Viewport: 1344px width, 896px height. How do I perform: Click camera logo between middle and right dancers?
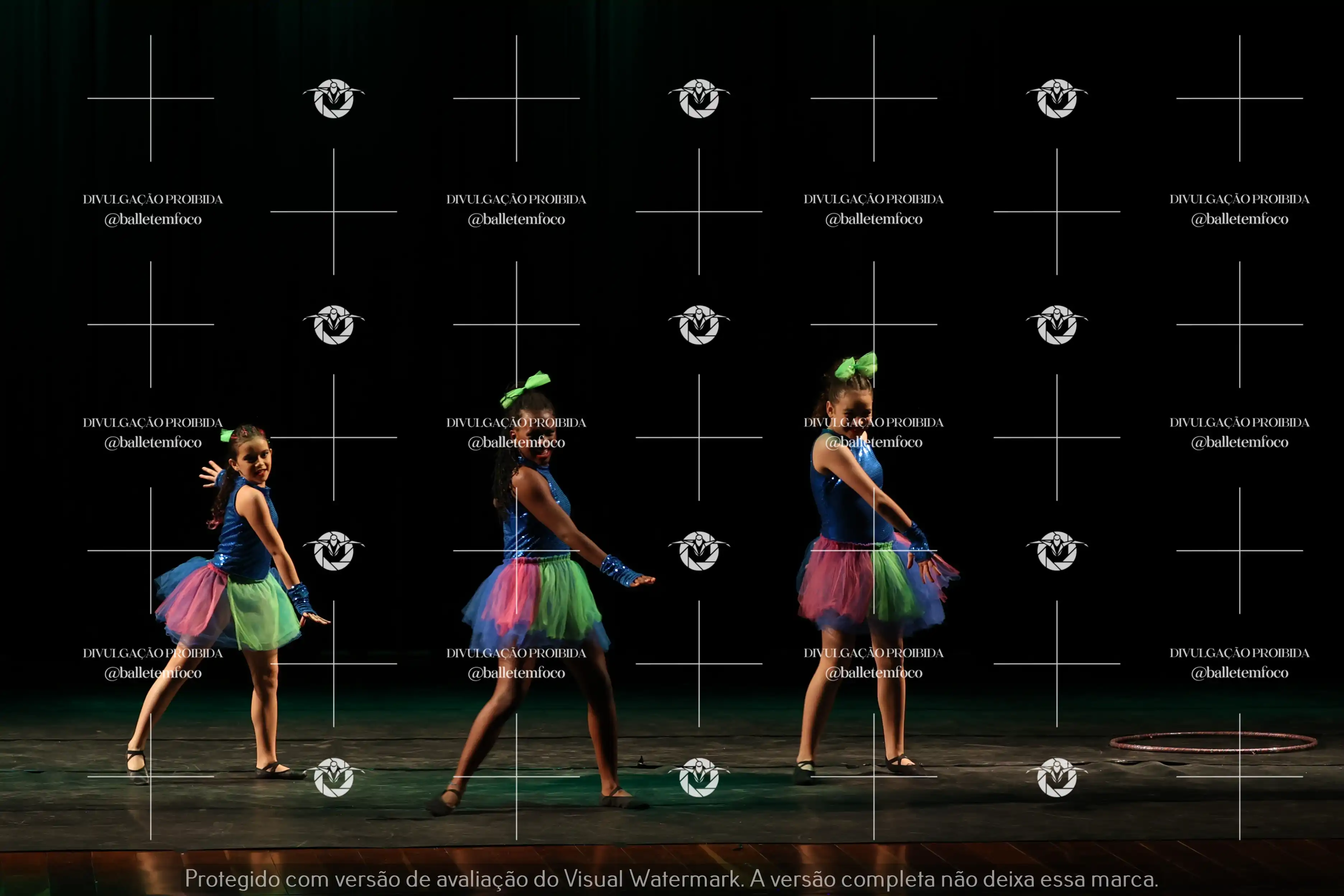click(x=699, y=551)
